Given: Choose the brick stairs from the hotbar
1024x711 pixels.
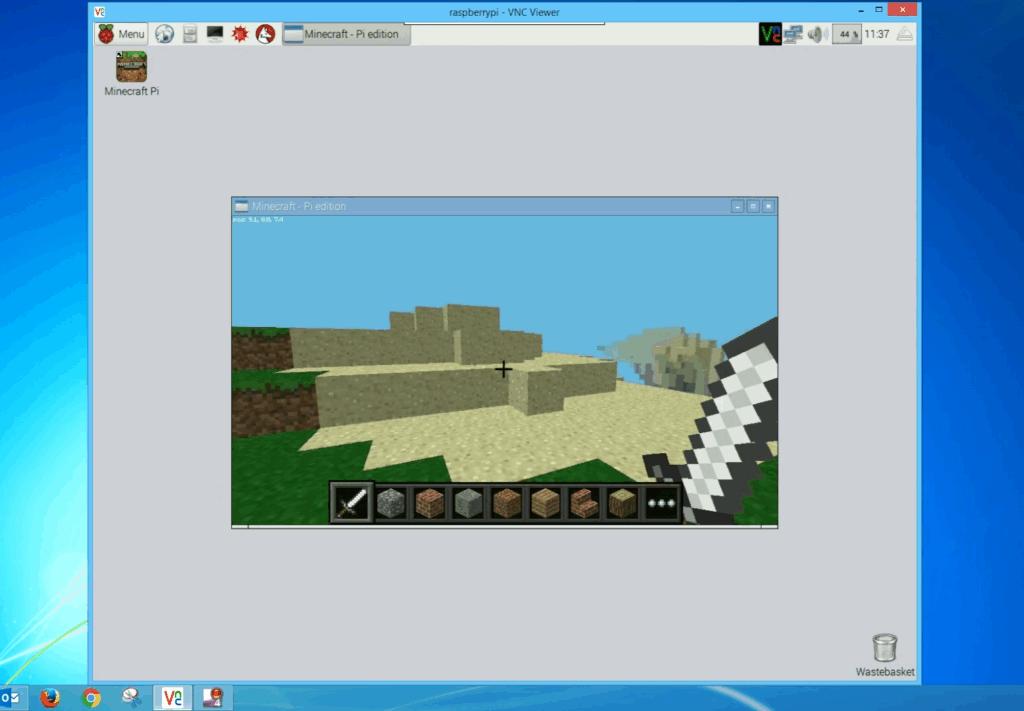Looking at the screenshot, I should pos(584,501).
